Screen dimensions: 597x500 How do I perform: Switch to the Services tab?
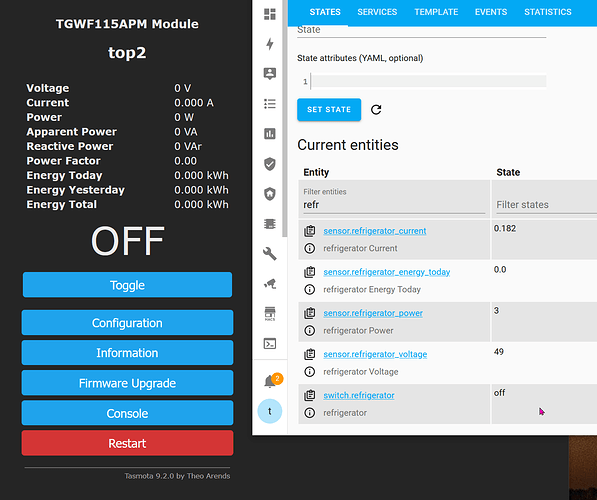click(377, 12)
